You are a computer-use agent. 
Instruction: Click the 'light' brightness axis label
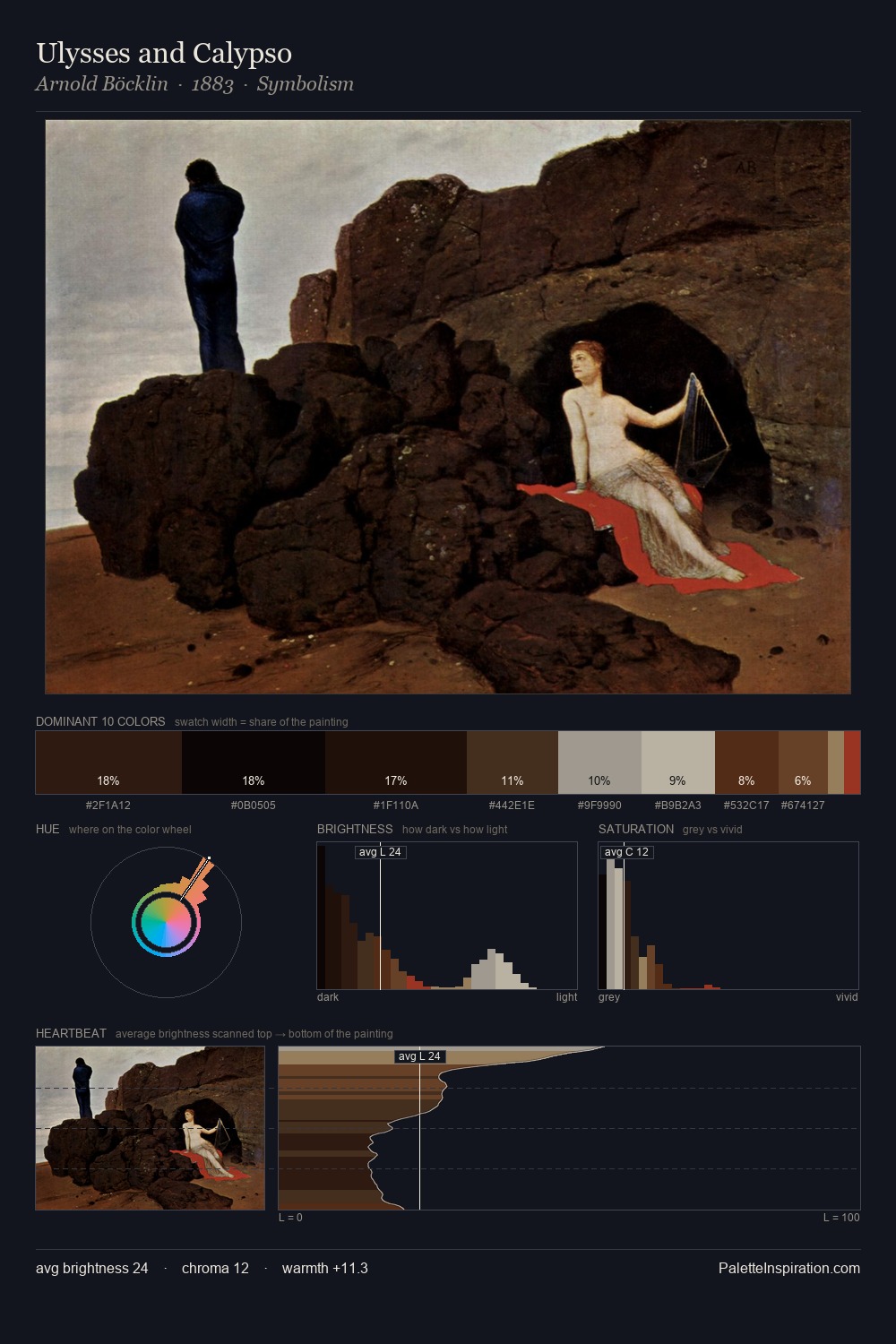pyautogui.click(x=566, y=997)
